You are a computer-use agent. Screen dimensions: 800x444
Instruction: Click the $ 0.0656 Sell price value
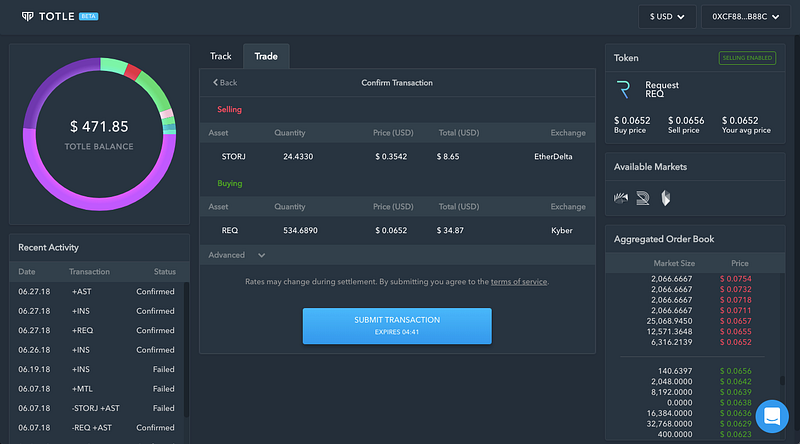[686, 121]
